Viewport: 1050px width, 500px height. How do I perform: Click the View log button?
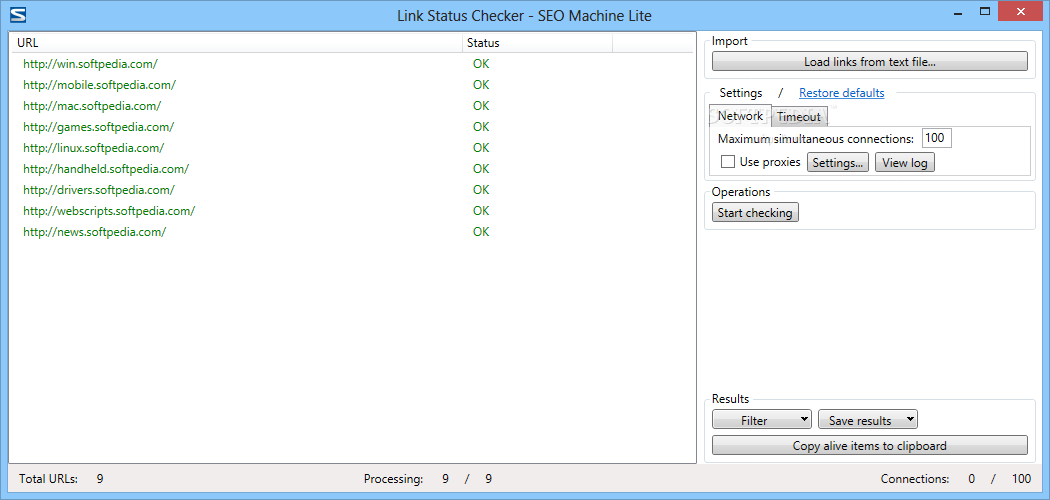[905, 163]
